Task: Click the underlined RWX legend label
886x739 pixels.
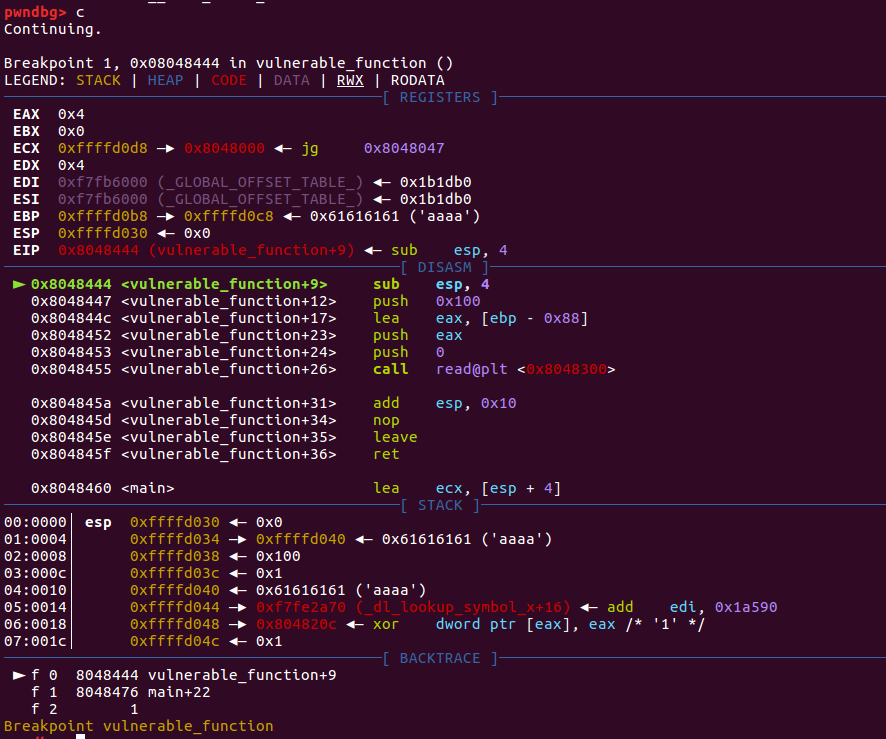Action: point(350,80)
